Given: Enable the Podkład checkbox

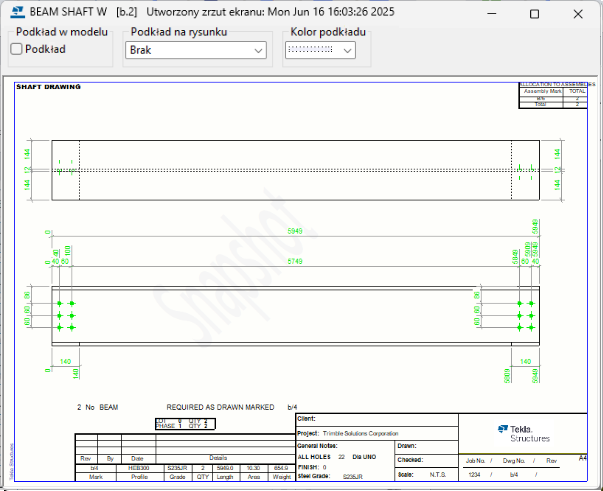Looking at the screenshot, I should [x=16, y=49].
